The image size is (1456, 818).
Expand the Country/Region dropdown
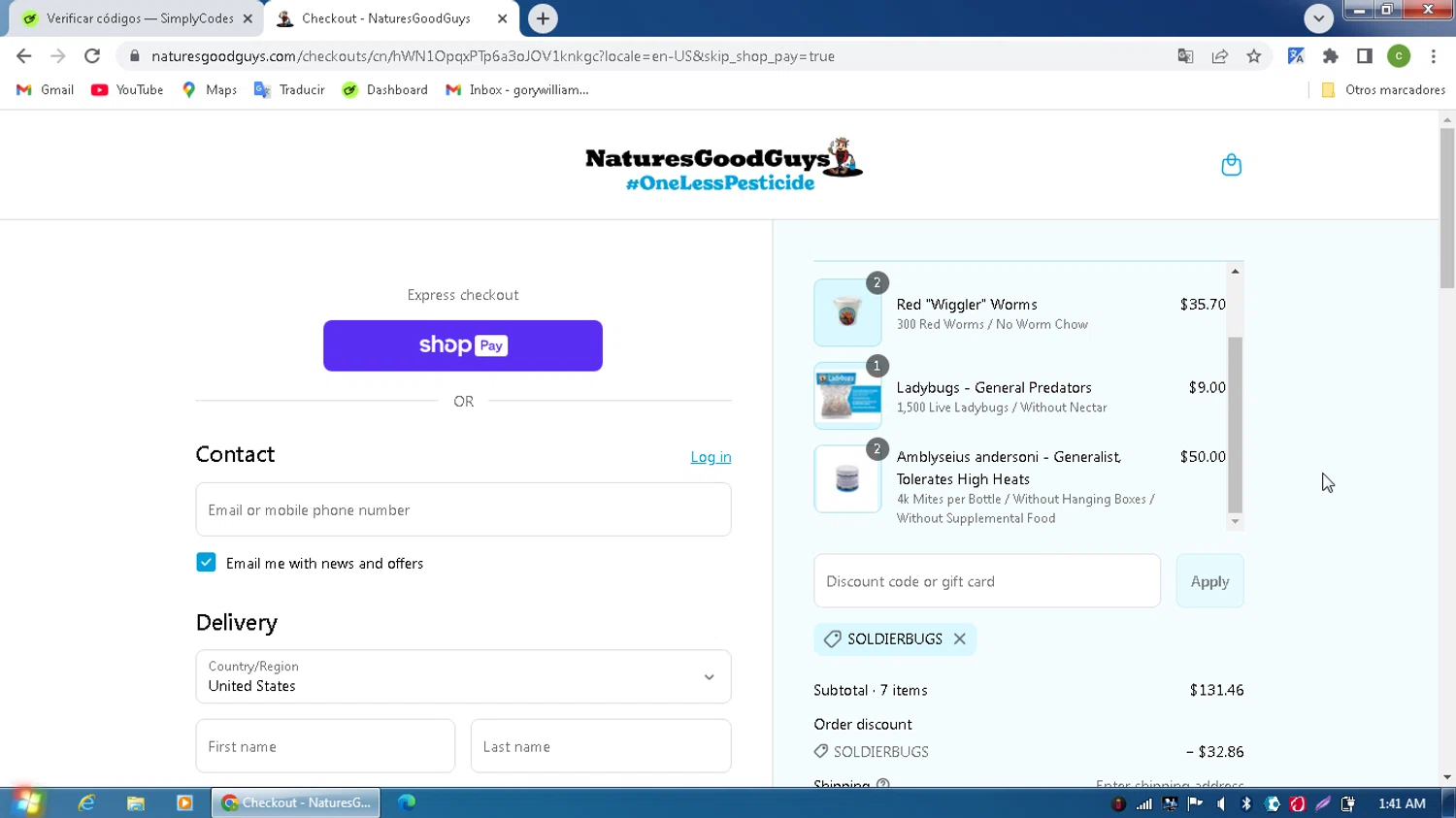click(463, 676)
